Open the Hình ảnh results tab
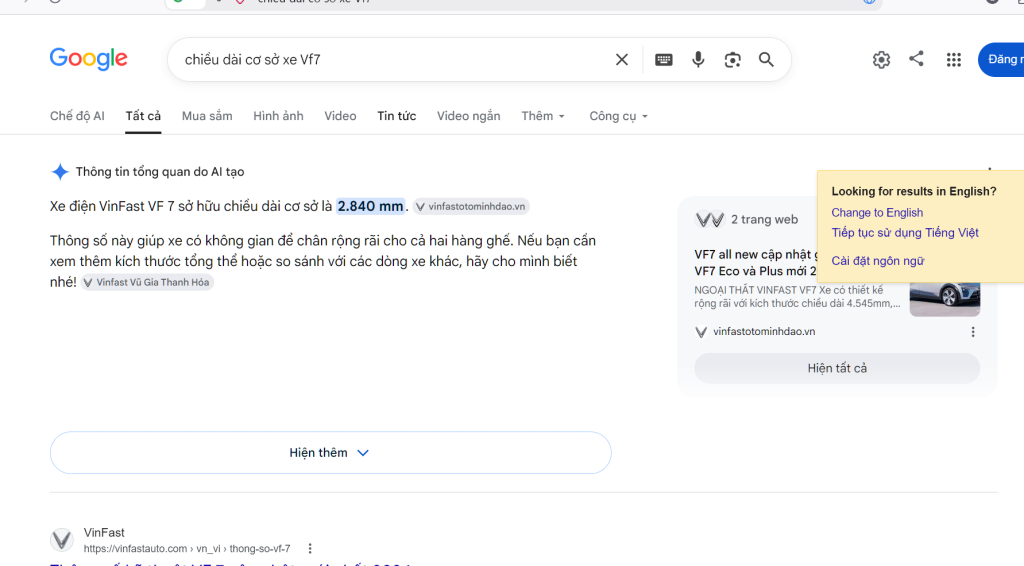This screenshot has width=1024, height=566. [x=278, y=116]
